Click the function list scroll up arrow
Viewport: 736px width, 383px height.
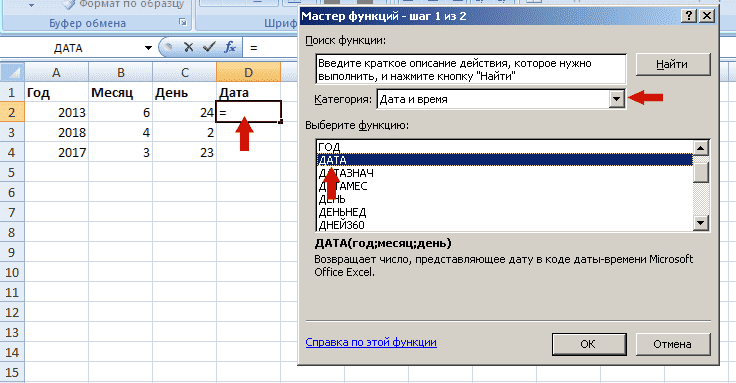point(700,148)
